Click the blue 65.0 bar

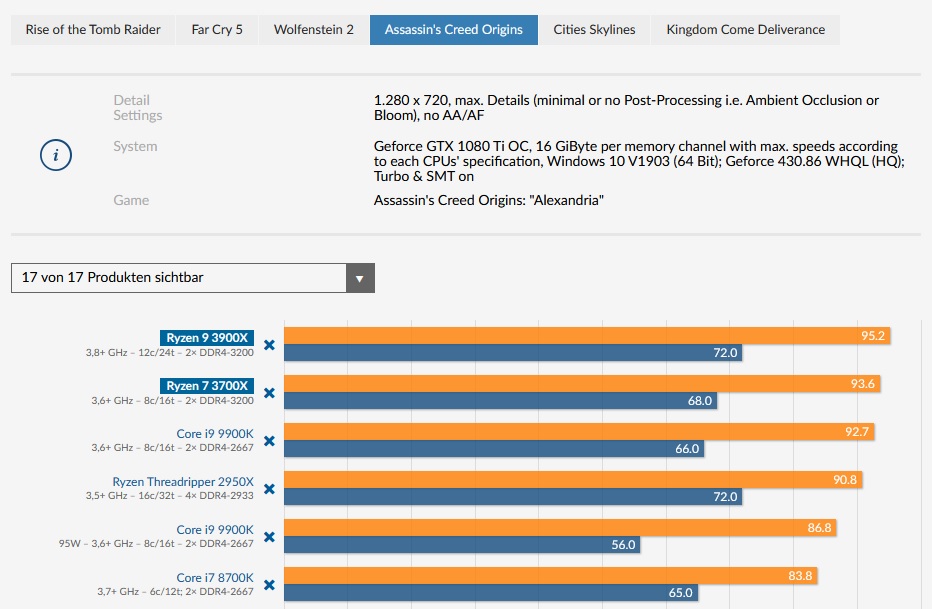pyautogui.click(x=491, y=593)
